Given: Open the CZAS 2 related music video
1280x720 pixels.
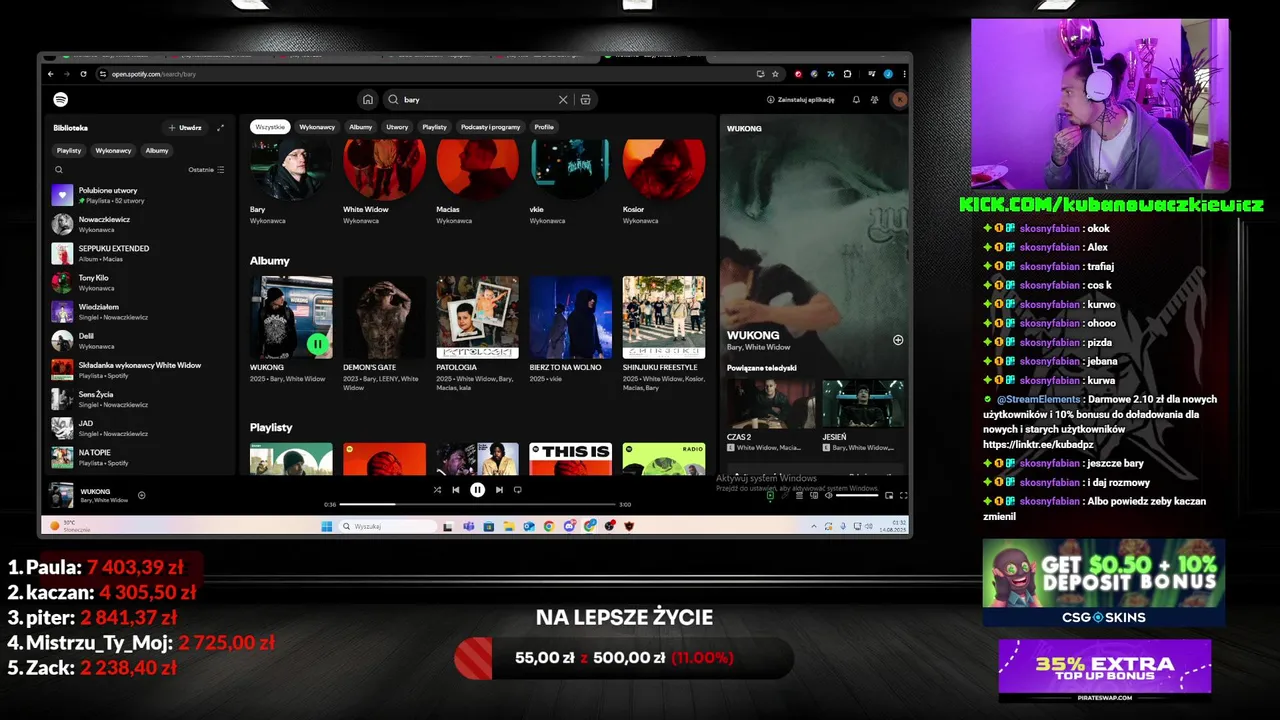Looking at the screenshot, I should pyautogui.click(x=771, y=415).
